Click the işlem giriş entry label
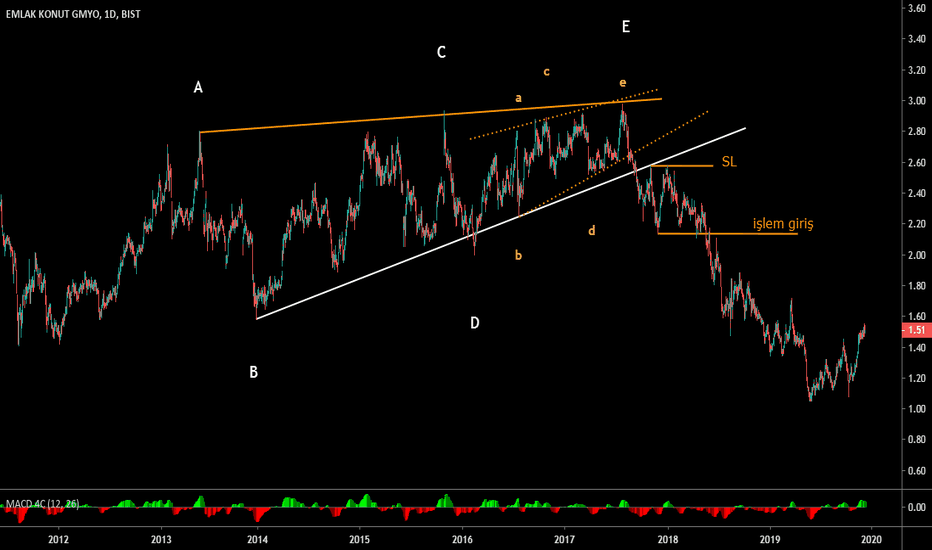 click(783, 224)
